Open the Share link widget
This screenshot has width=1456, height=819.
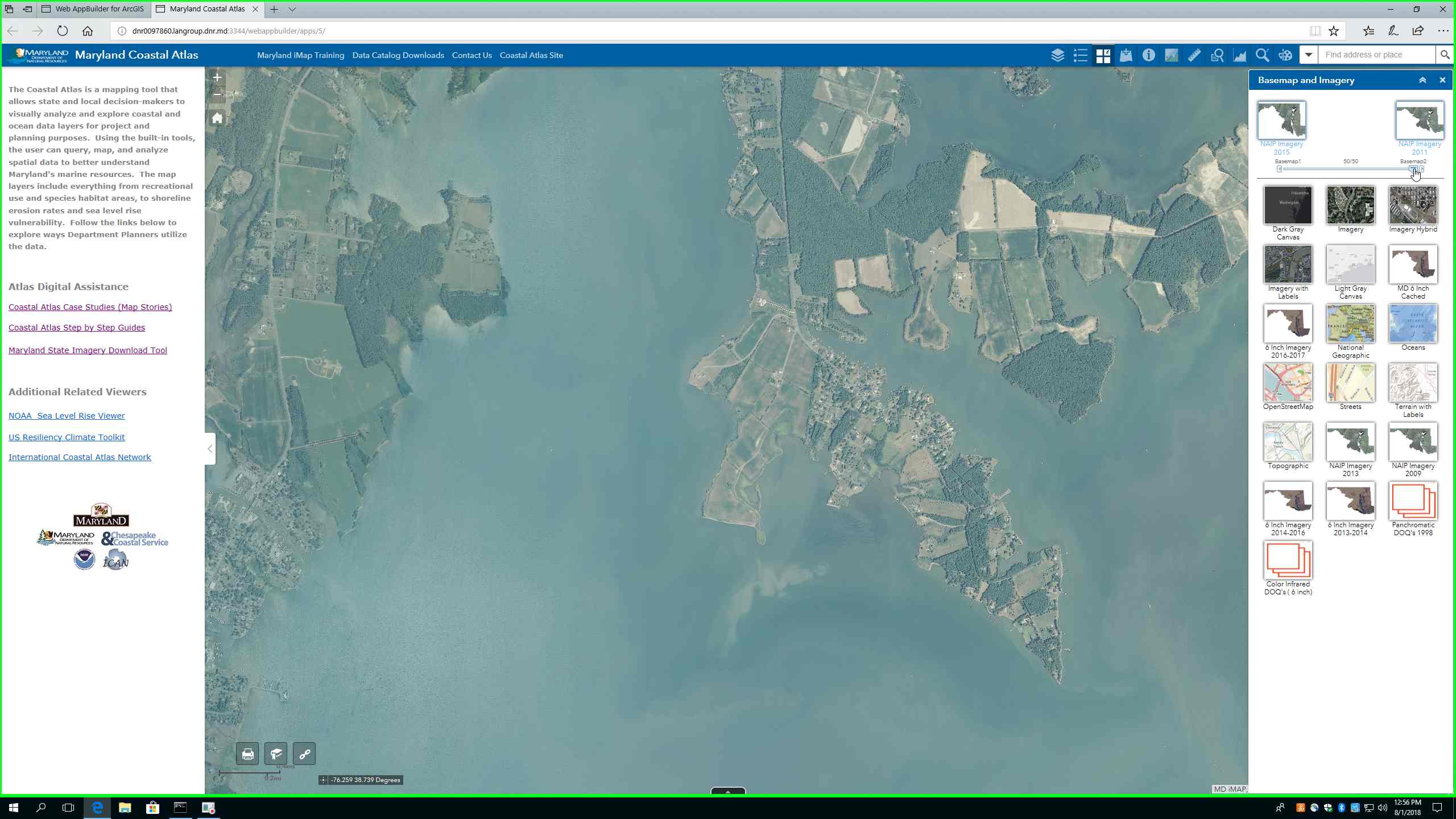(x=304, y=754)
